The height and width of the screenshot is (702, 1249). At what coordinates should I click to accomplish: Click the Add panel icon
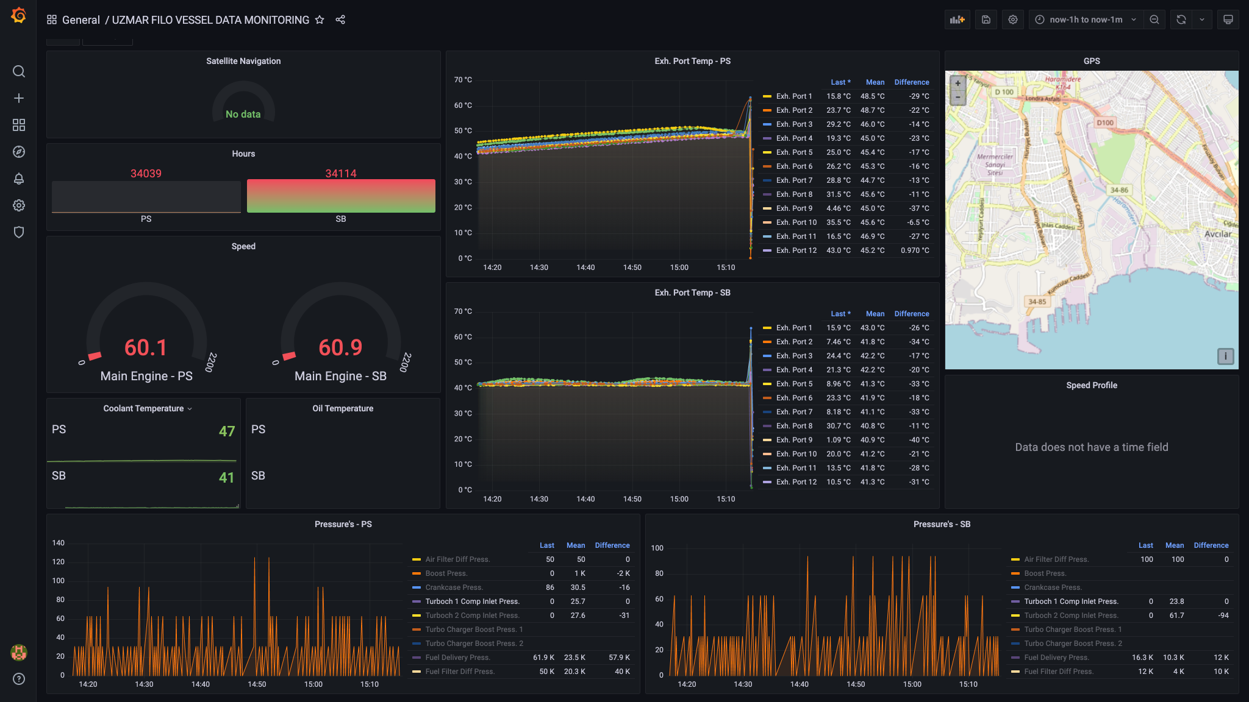tap(957, 20)
